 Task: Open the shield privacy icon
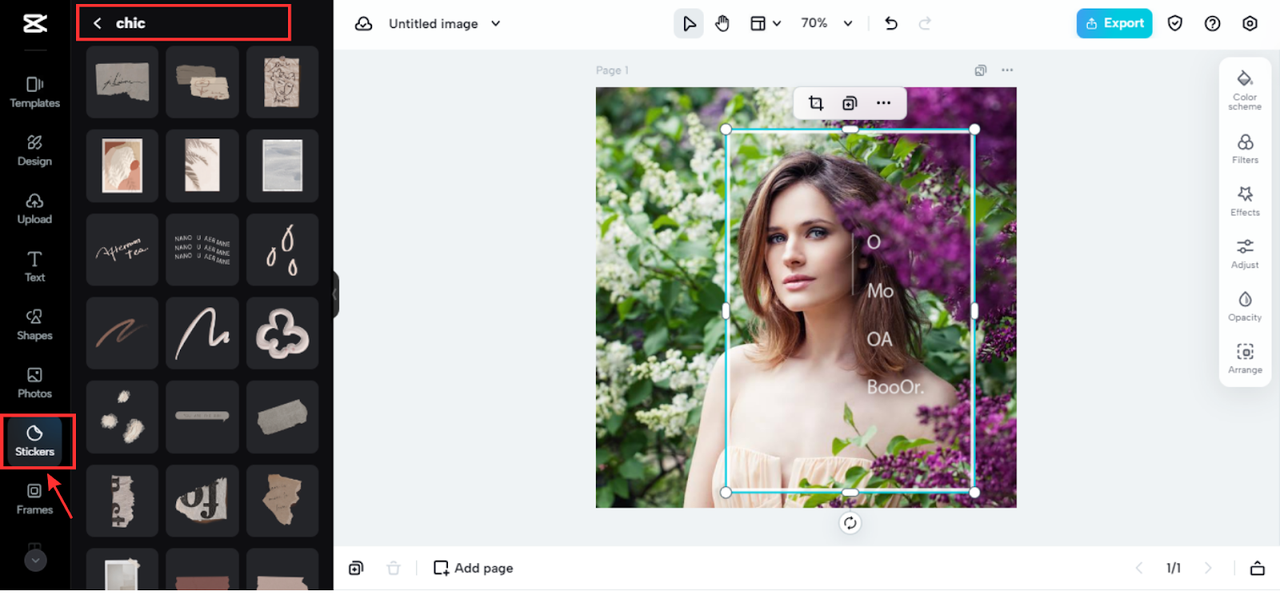(x=1175, y=23)
